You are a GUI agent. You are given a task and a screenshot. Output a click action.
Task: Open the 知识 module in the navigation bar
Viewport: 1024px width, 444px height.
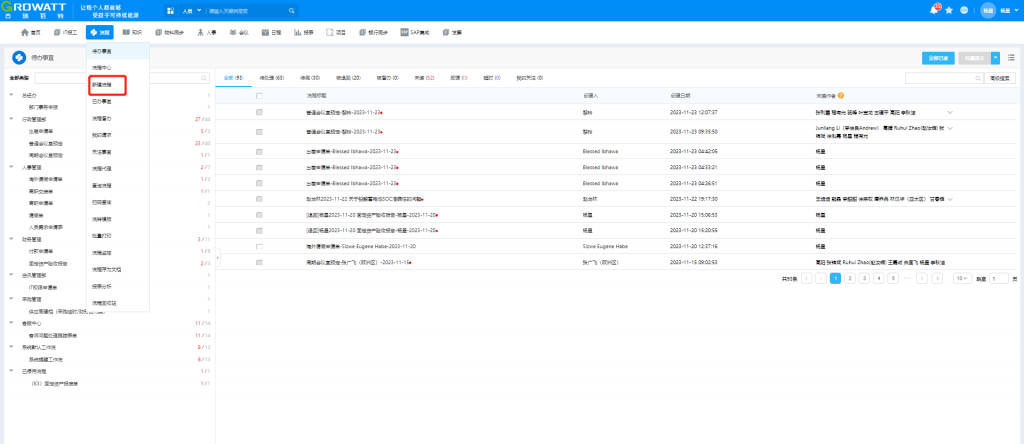tap(132, 32)
